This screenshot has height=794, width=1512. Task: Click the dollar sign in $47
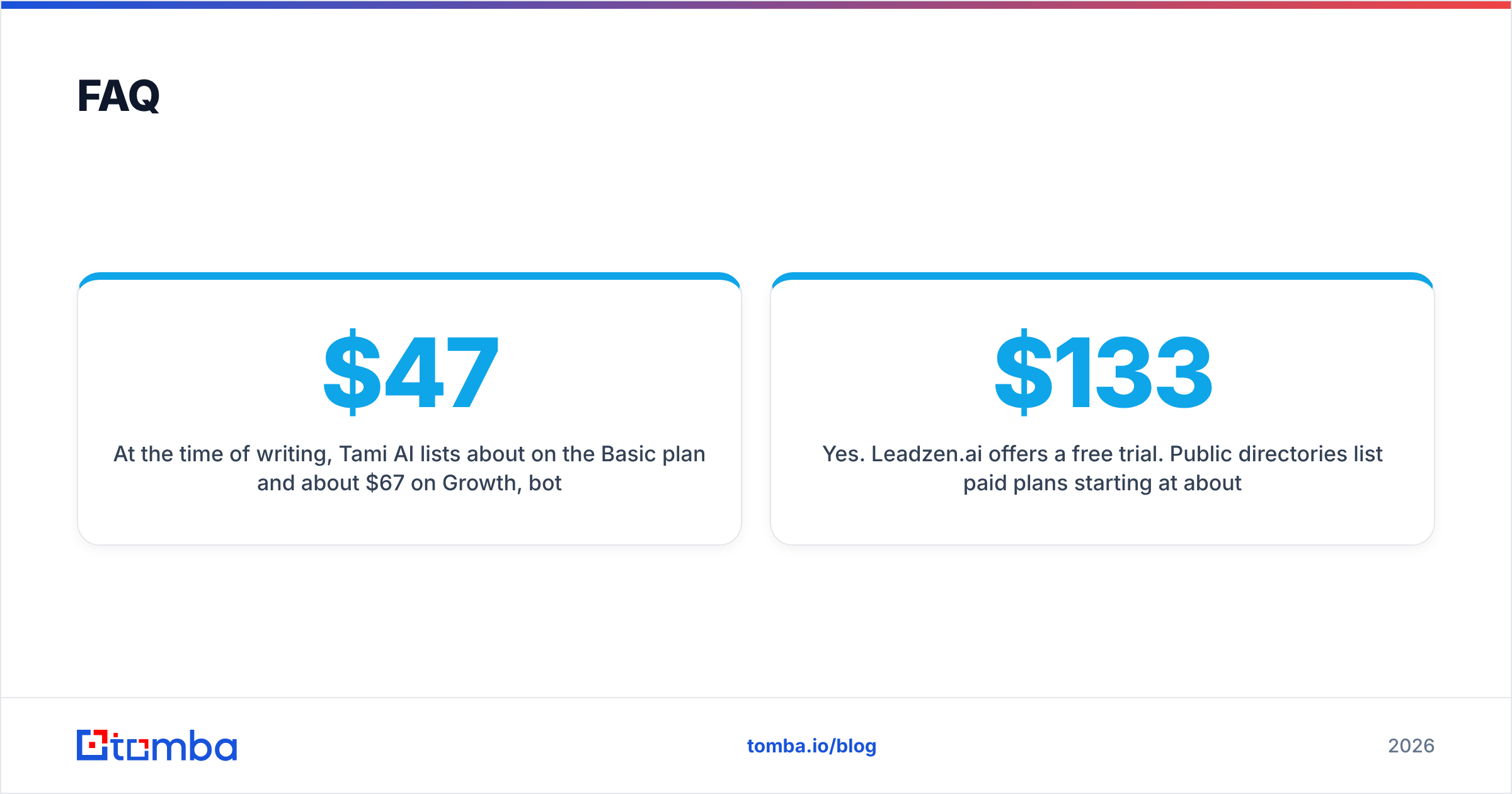coord(352,372)
